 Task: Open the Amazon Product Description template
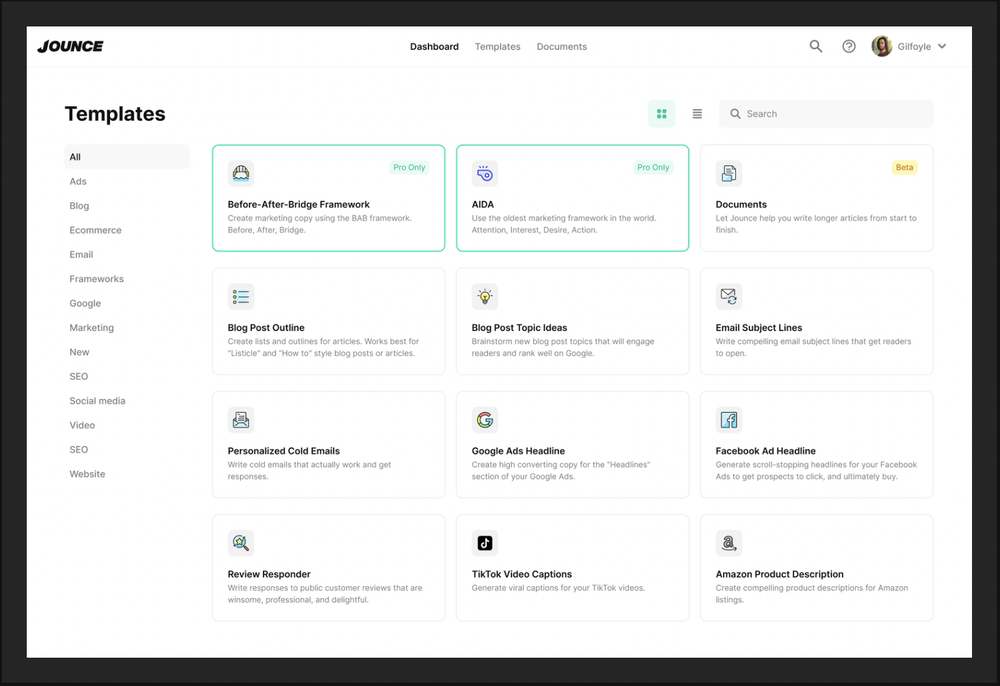[816, 568]
